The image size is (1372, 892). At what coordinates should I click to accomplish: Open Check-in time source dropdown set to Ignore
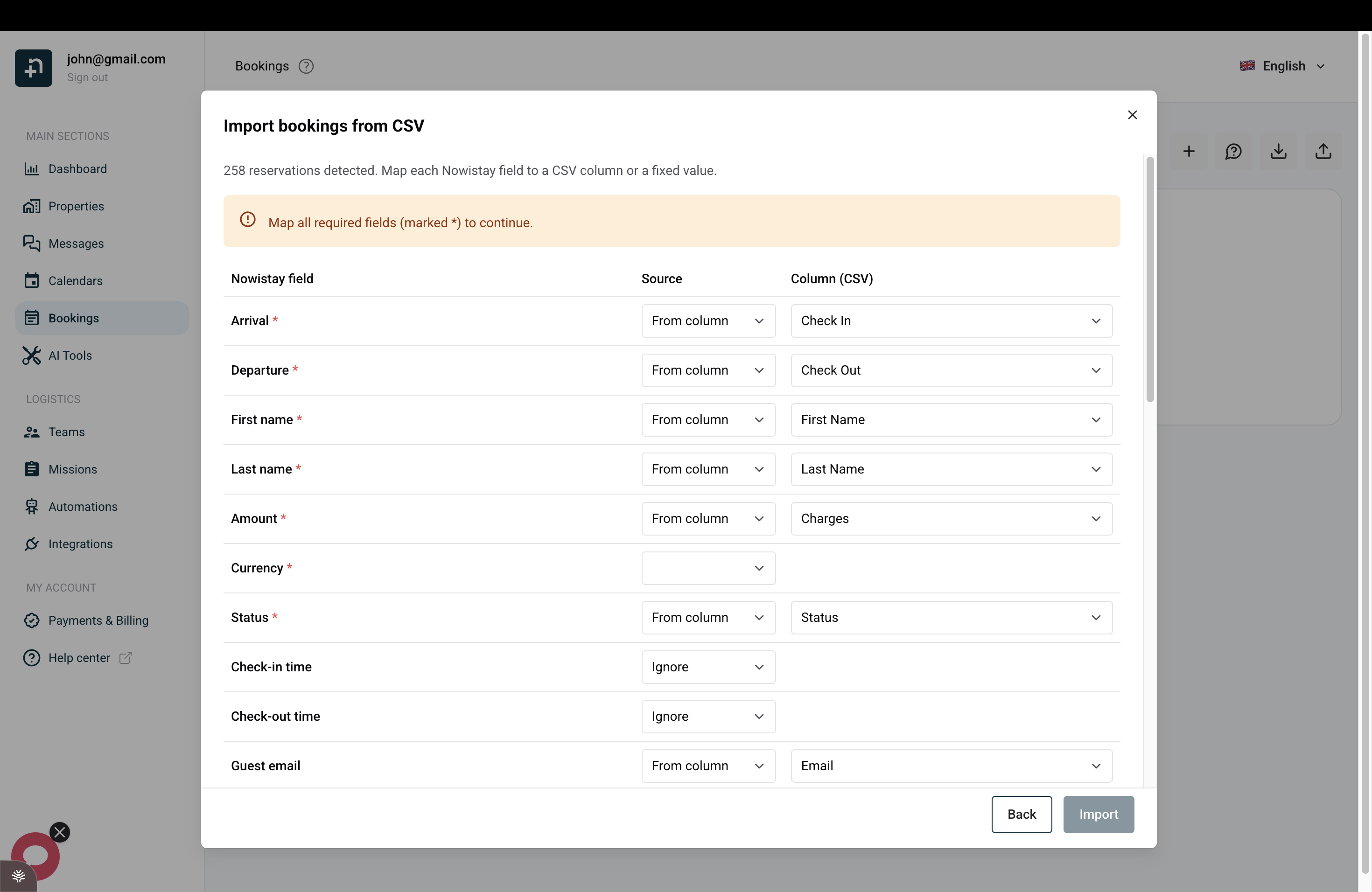click(708, 667)
